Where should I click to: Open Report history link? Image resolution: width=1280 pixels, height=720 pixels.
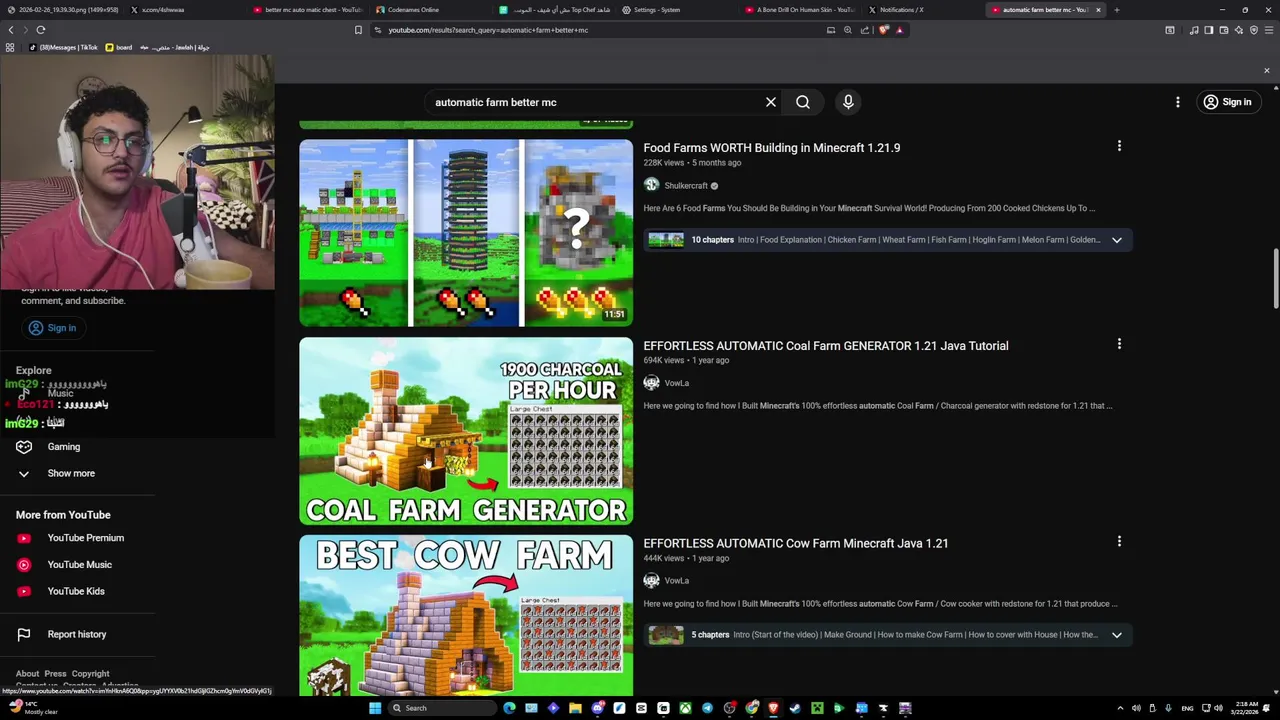click(x=77, y=634)
